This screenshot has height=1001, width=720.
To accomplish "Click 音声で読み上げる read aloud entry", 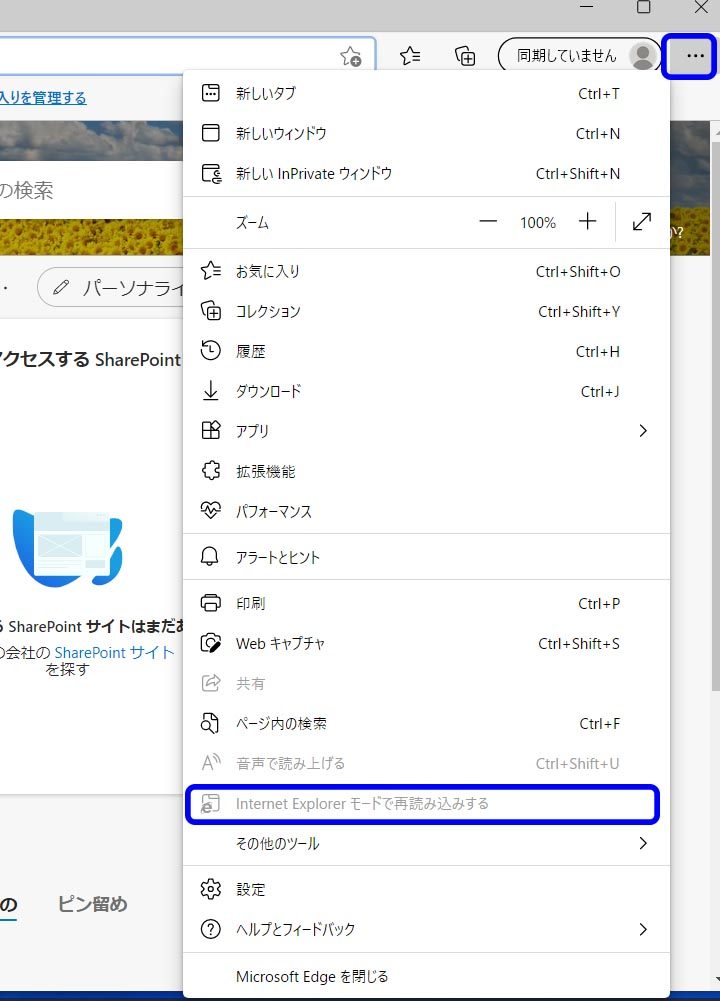I will coord(426,764).
